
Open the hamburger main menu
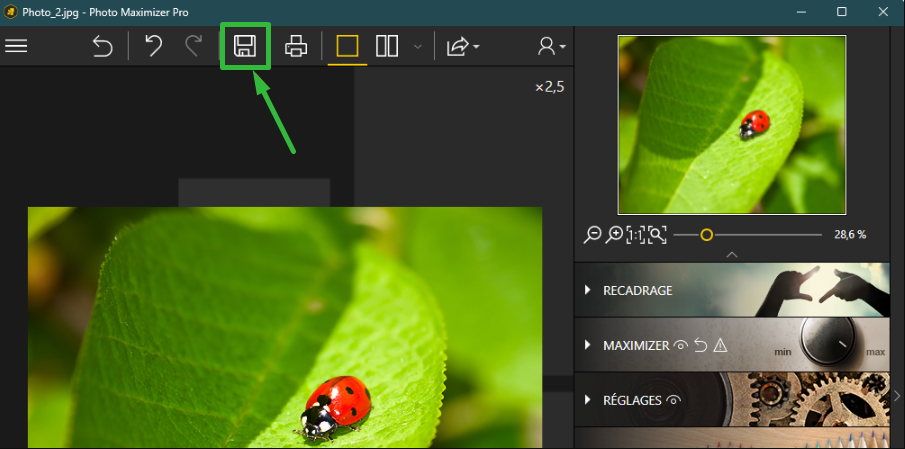click(16, 46)
